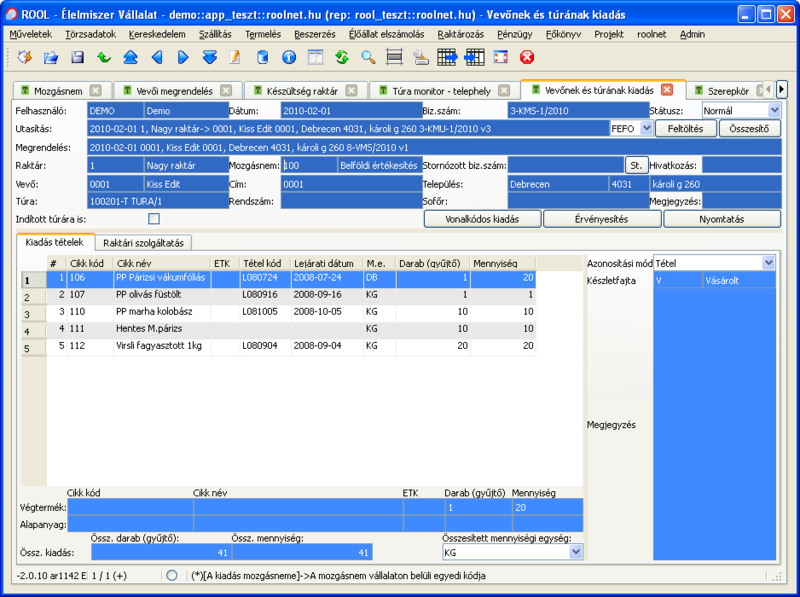Toggle the 'Indított túrára is' checkbox

coord(154,219)
